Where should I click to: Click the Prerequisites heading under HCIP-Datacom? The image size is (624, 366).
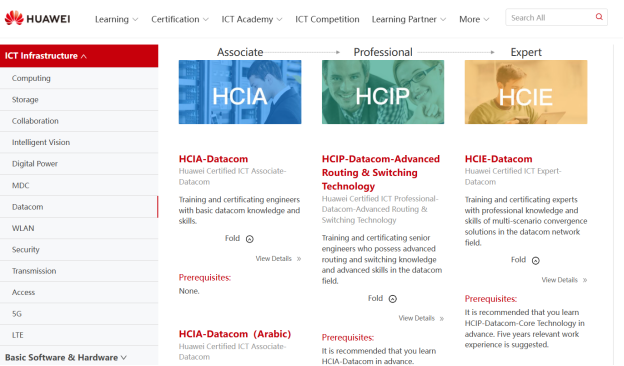[347, 338]
